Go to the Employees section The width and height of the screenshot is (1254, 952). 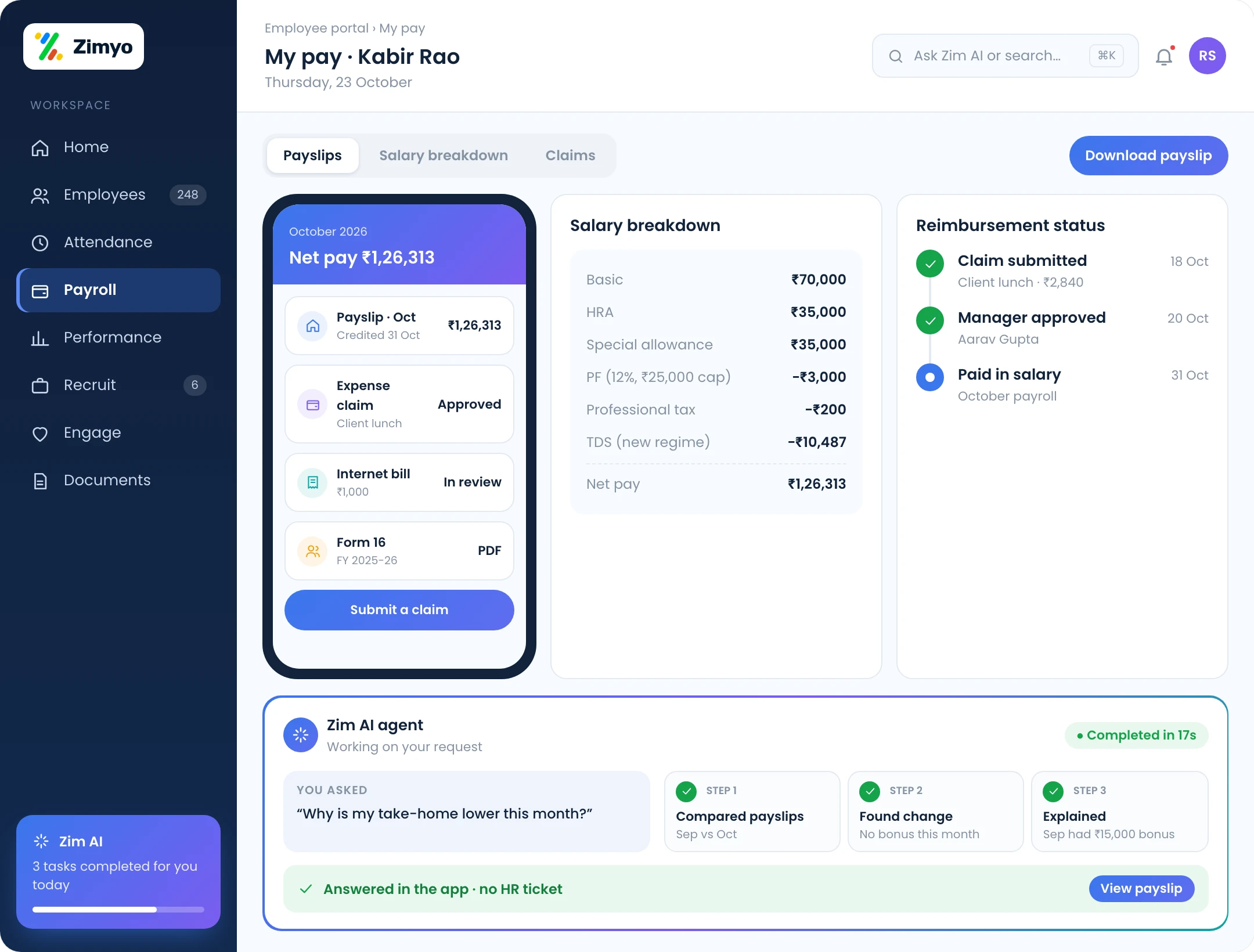[x=118, y=194]
